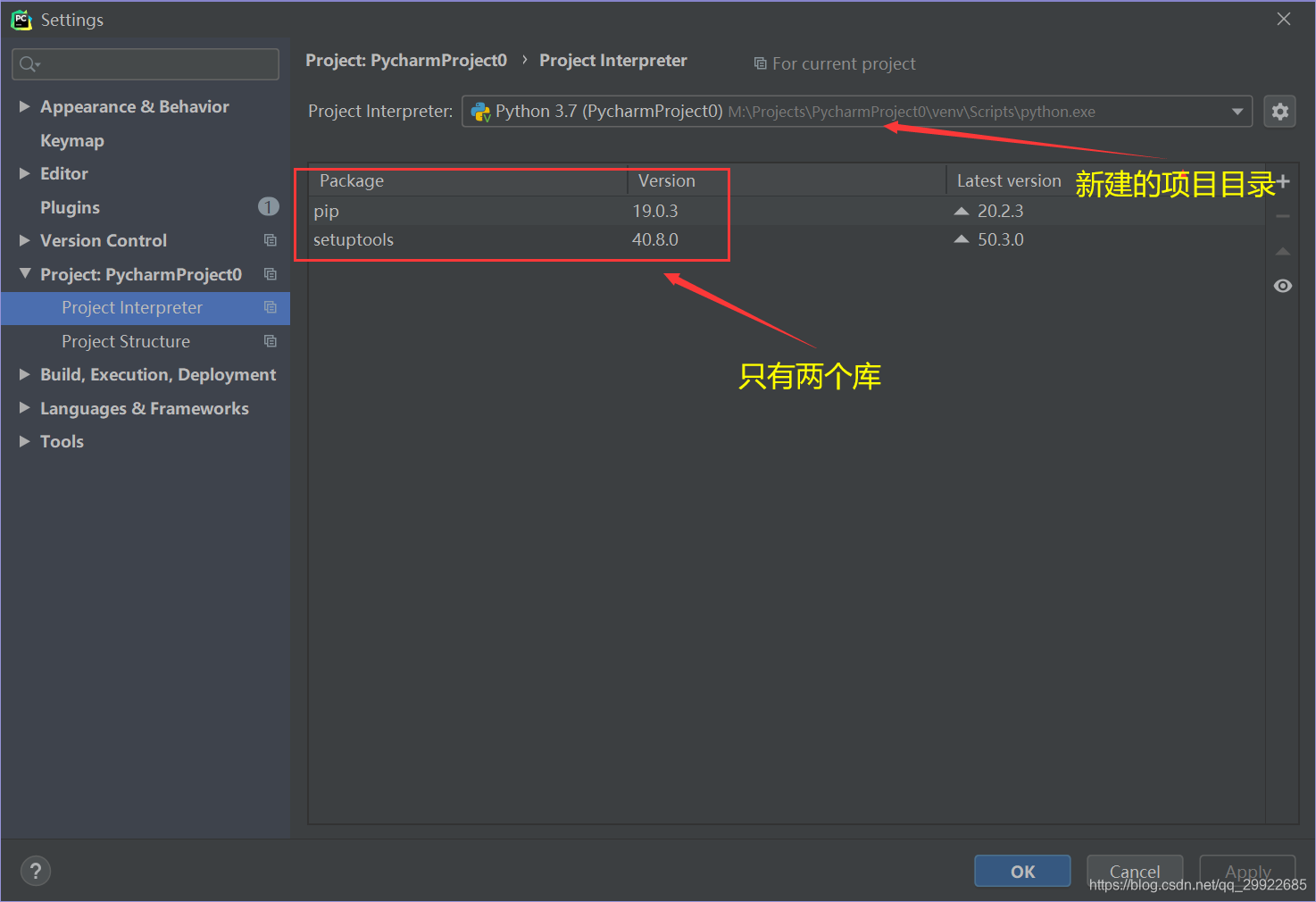1316x902 pixels.
Task: Expand the Editor settings node
Action: coord(25,173)
